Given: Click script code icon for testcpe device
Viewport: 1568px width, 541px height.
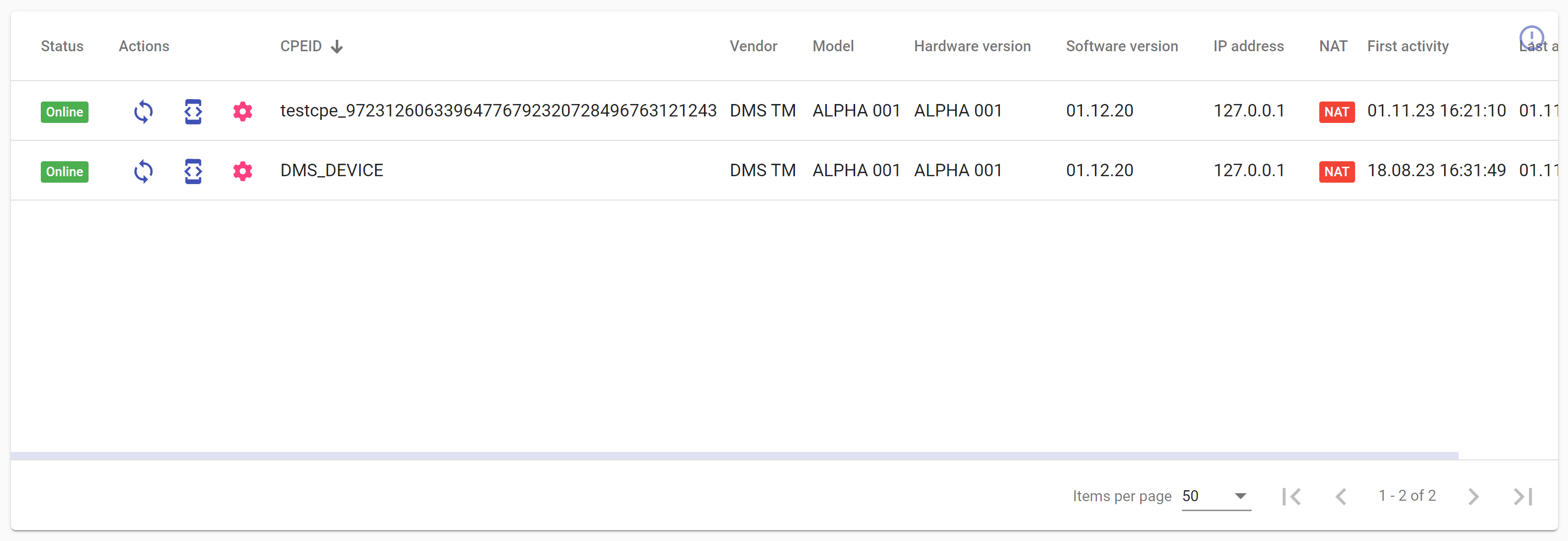Looking at the screenshot, I should 193,111.
